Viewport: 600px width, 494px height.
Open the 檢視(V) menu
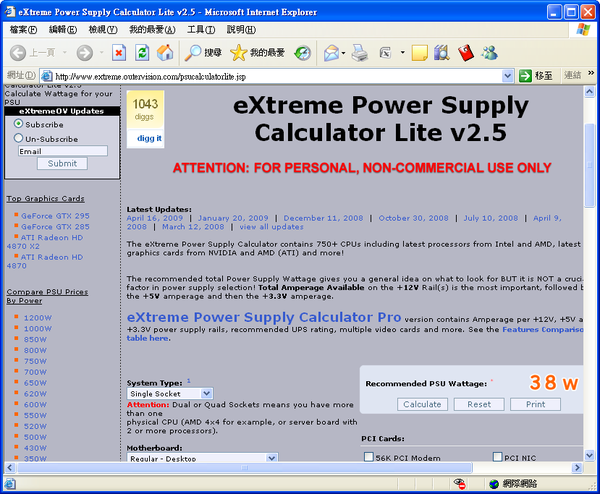103,29
